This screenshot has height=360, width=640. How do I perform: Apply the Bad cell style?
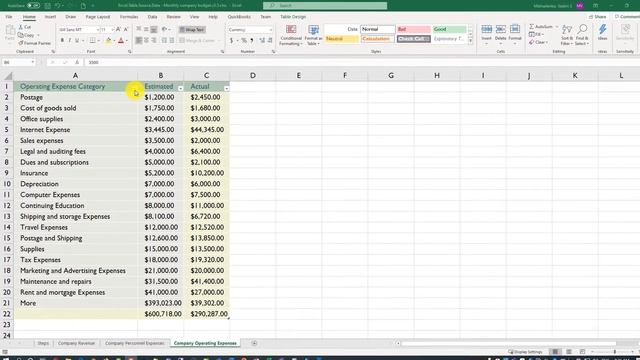tap(413, 29)
